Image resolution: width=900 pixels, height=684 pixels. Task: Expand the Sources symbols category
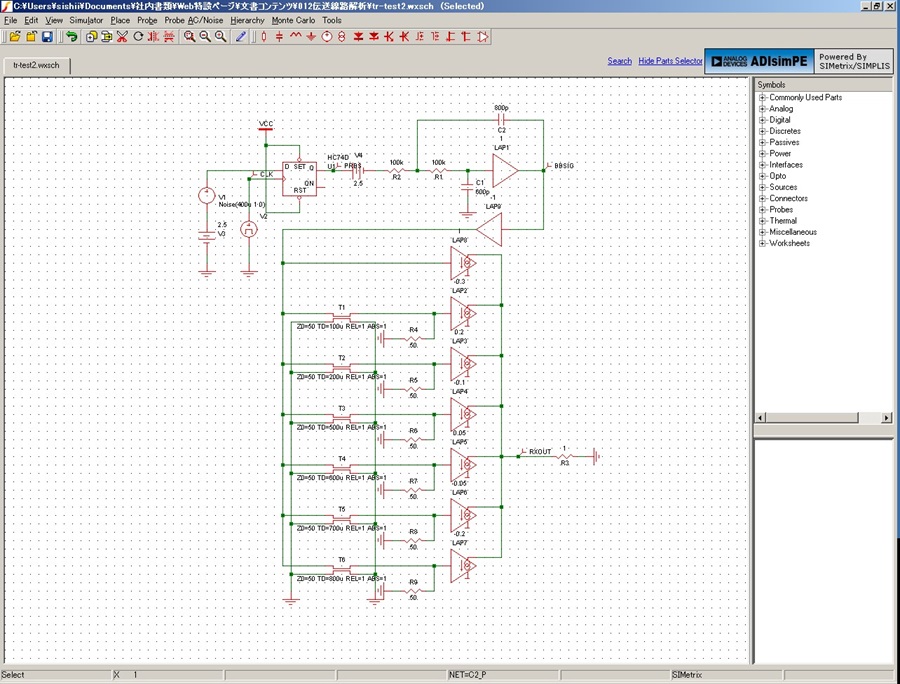763,187
